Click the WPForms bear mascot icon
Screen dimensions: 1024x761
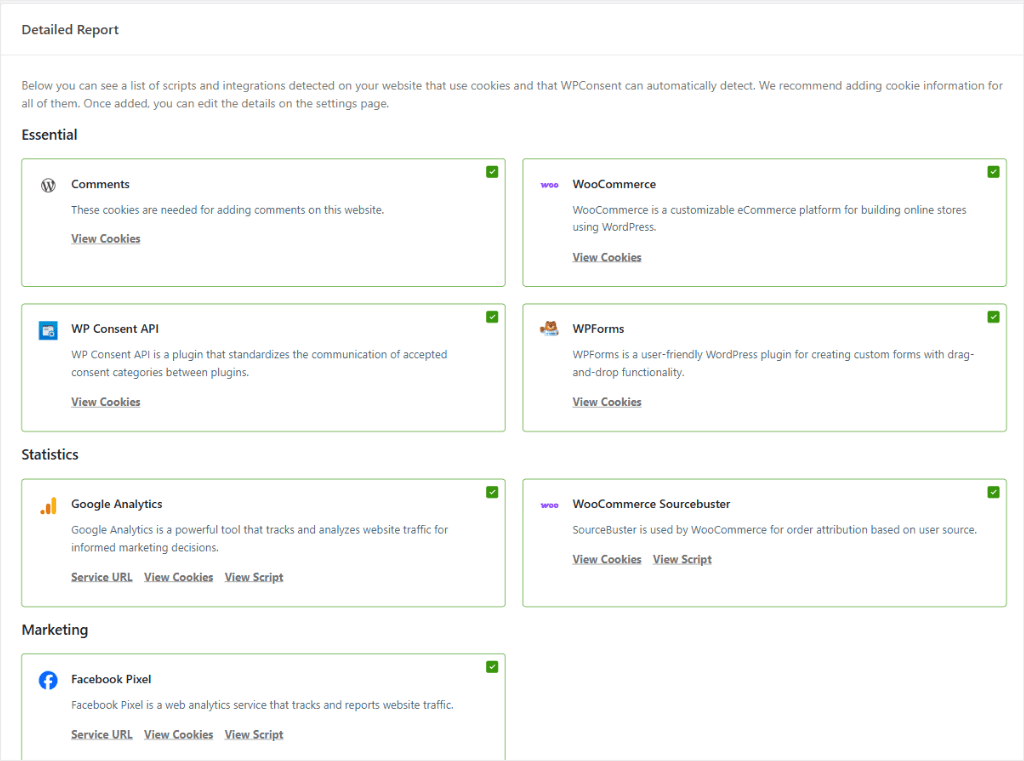pyautogui.click(x=549, y=329)
